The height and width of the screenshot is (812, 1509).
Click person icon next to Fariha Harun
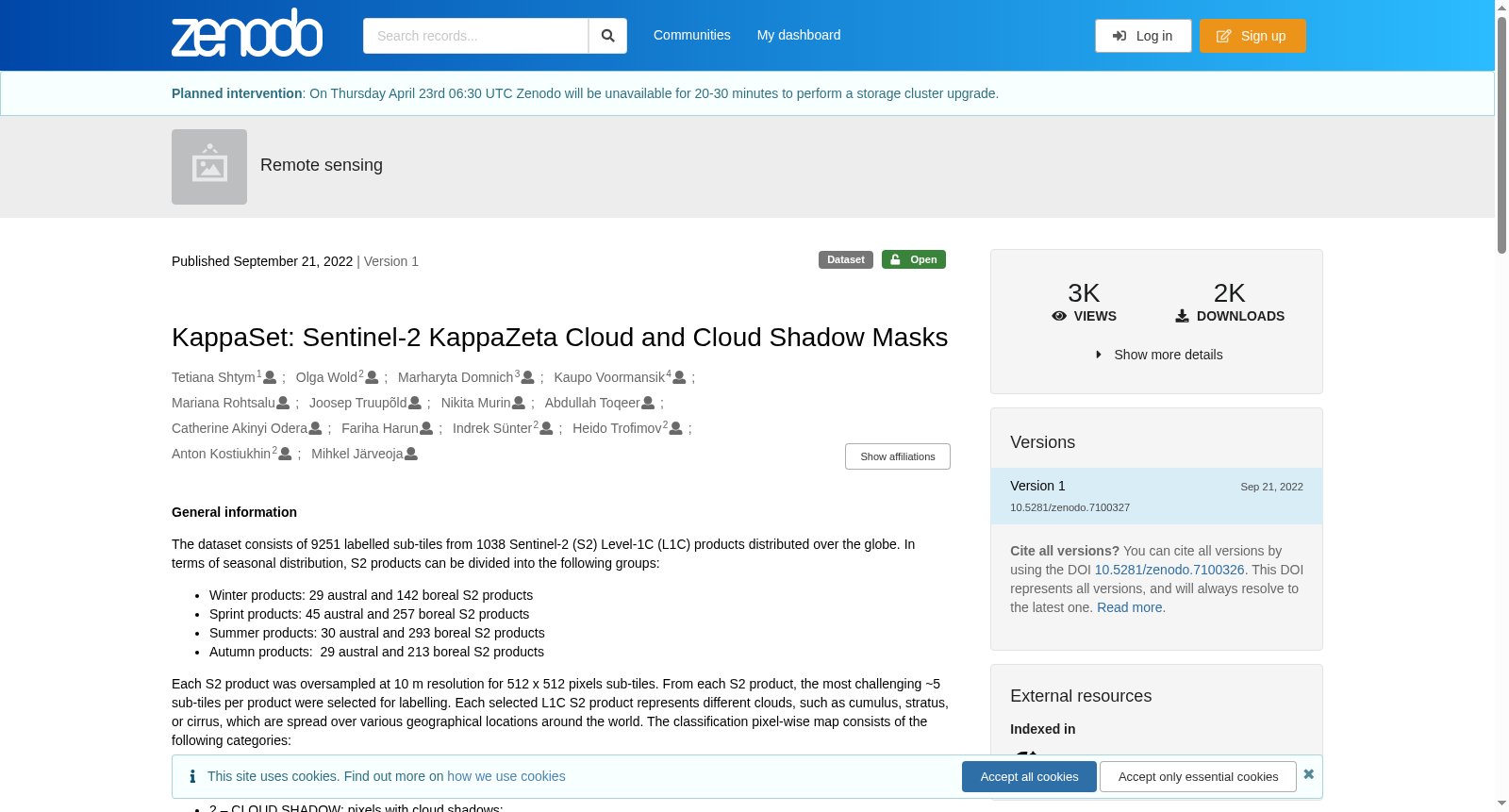(426, 428)
